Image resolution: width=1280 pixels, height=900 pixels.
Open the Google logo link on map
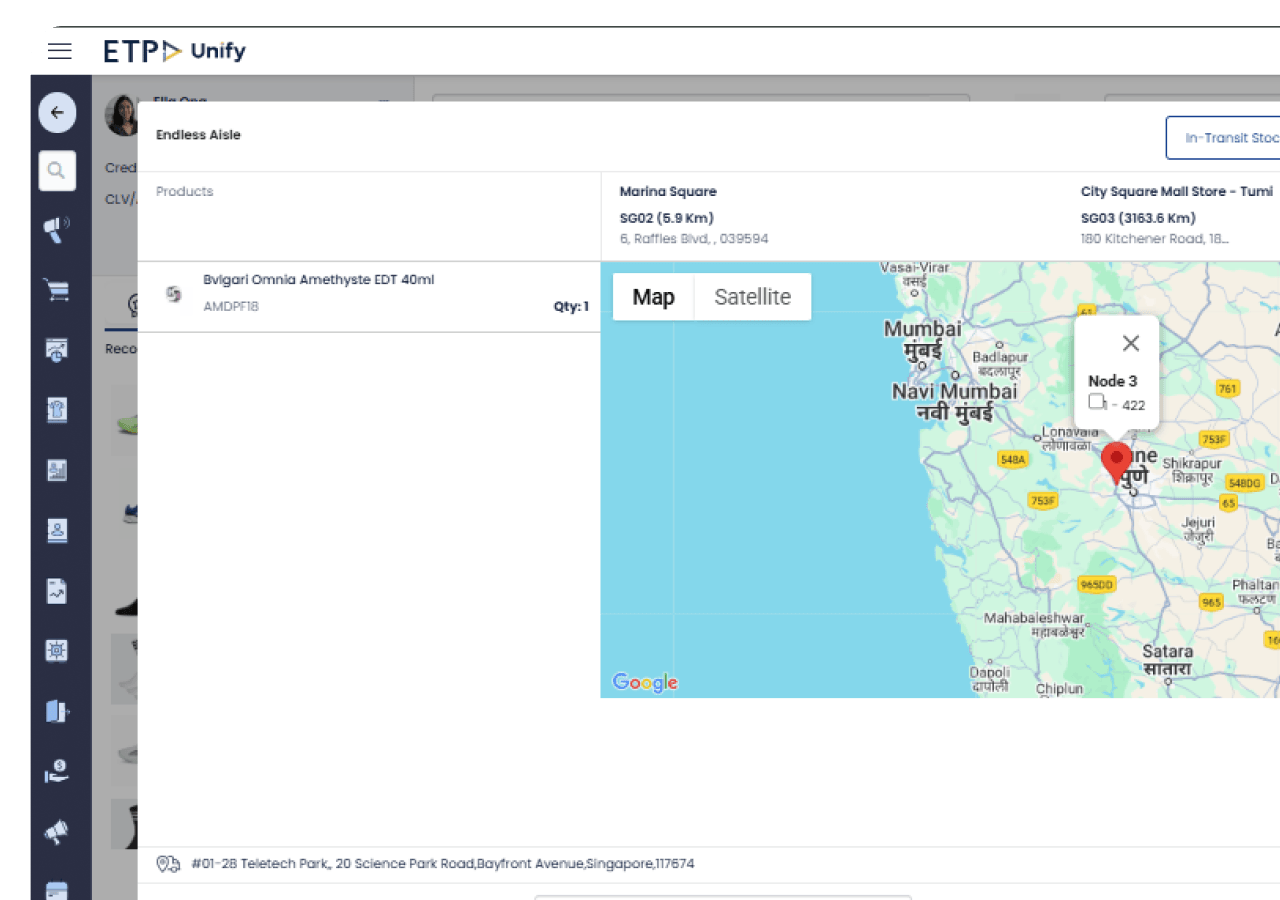click(x=645, y=683)
